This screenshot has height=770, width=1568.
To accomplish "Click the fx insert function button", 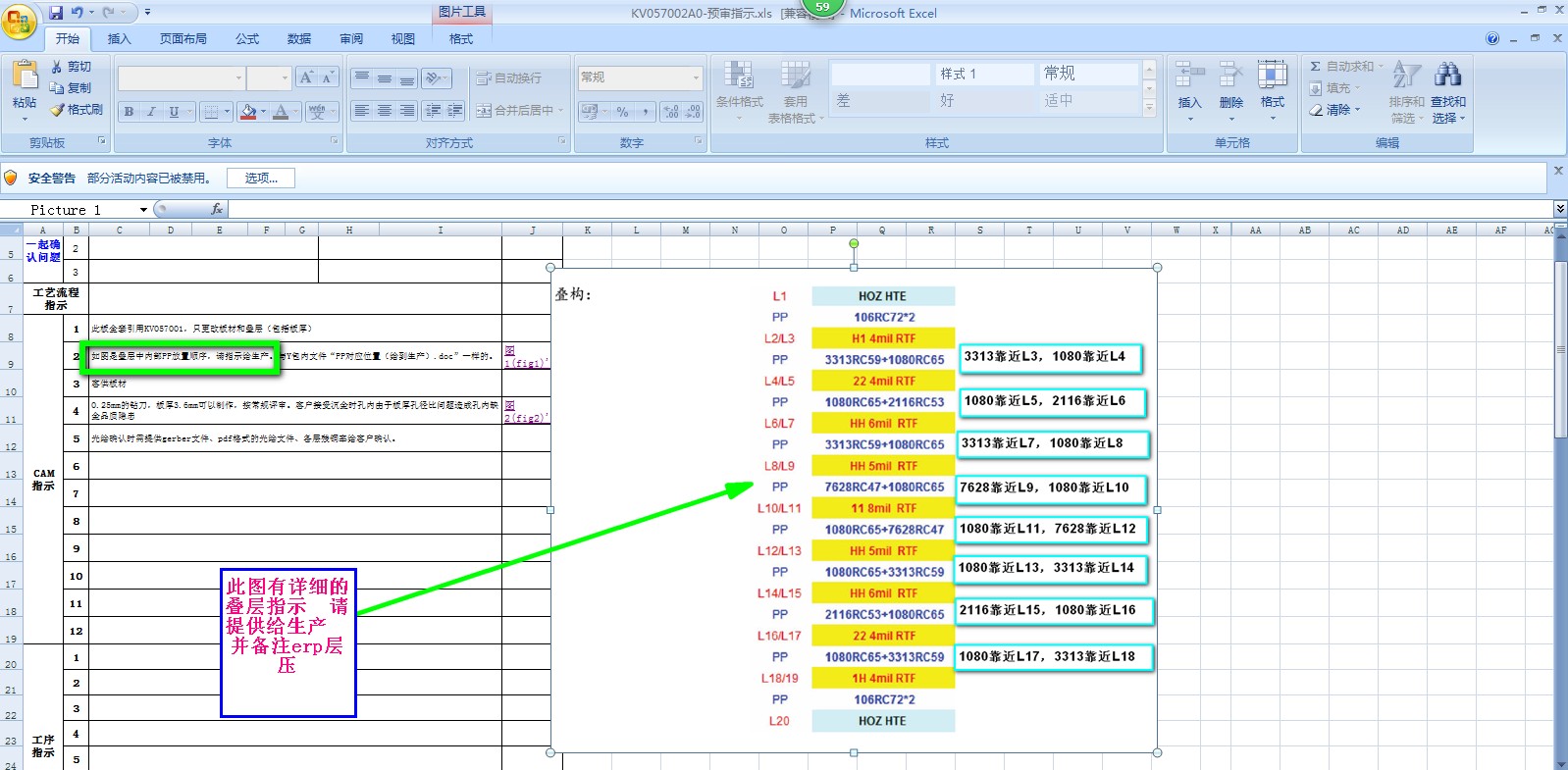I will pyautogui.click(x=217, y=210).
